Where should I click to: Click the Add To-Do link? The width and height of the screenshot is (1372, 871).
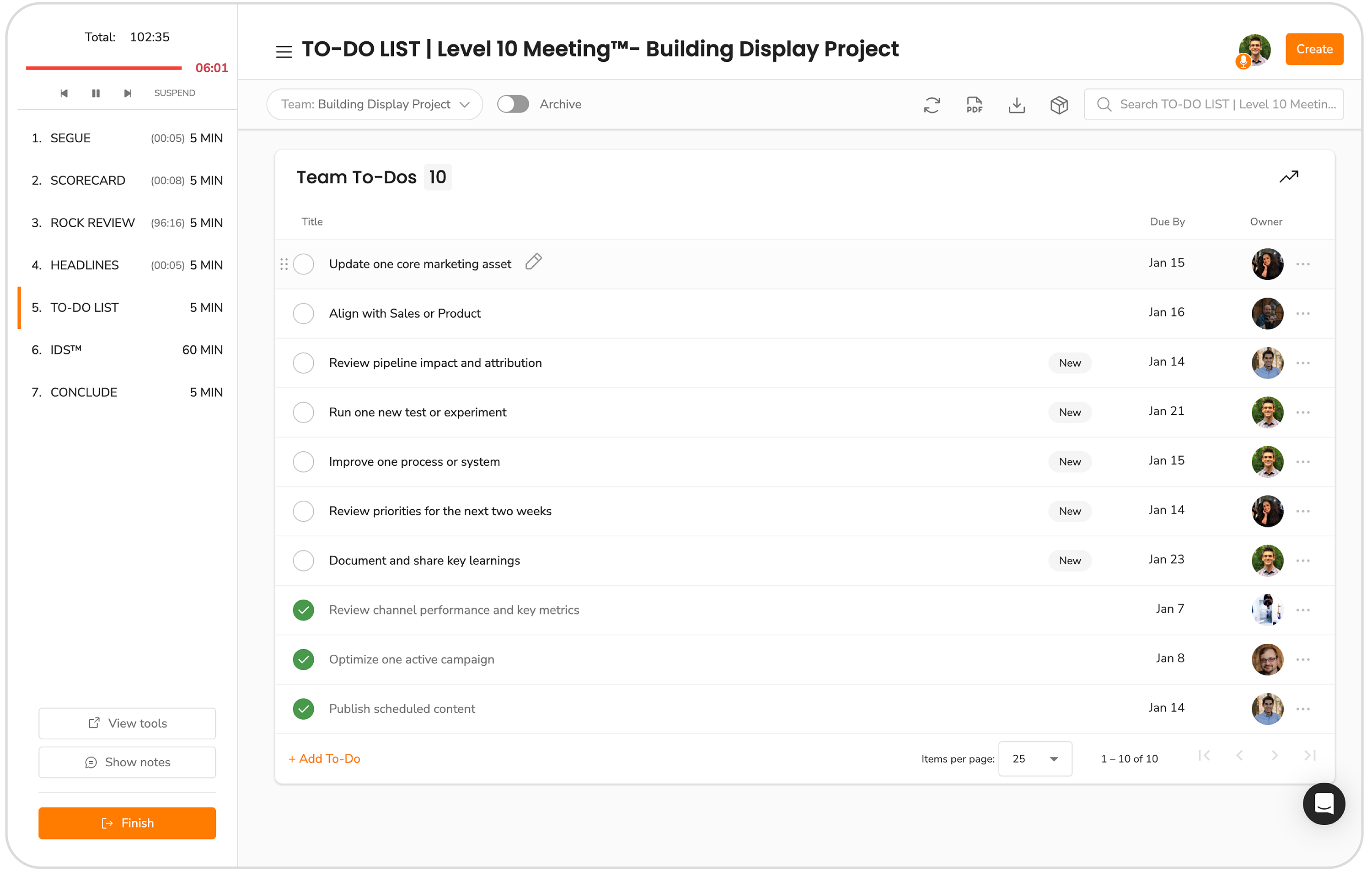[324, 758]
